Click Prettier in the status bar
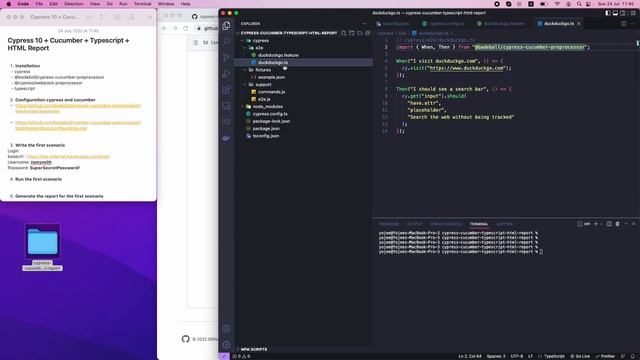Image resolution: width=640 pixels, height=360 pixels. click(605, 356)
